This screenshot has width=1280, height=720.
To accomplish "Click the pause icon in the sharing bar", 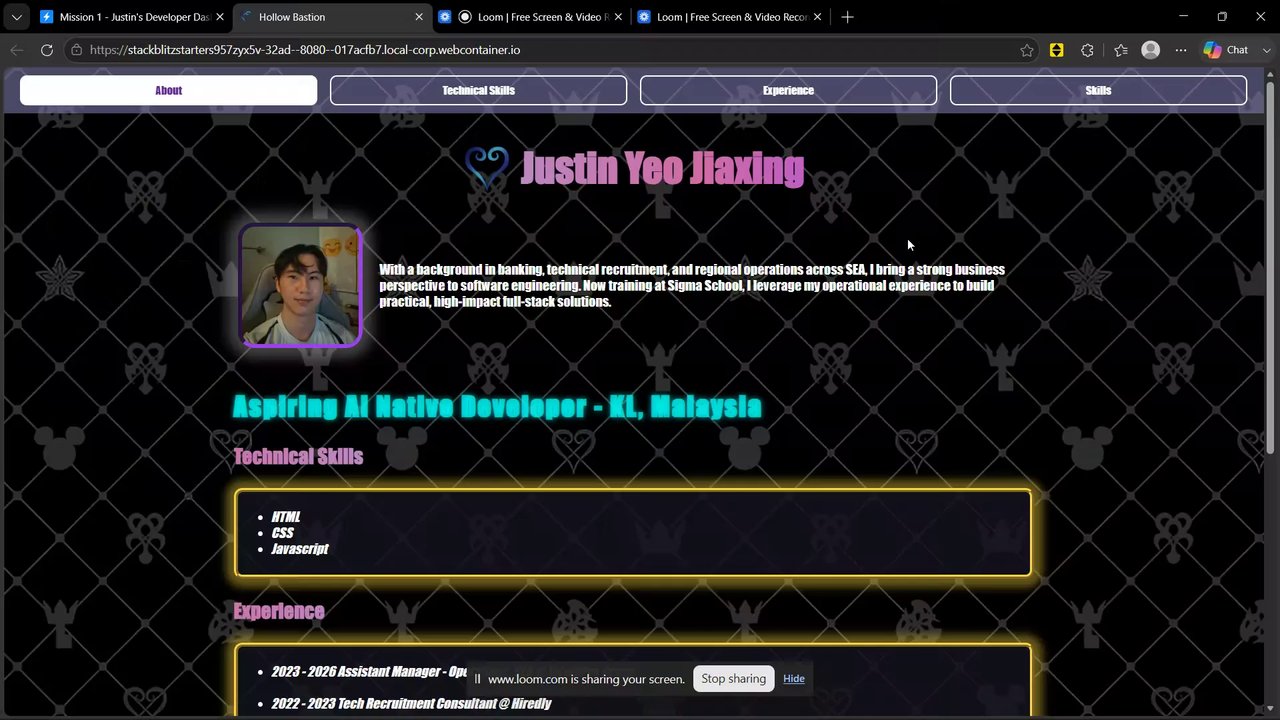I will click(x=477, y=679).
